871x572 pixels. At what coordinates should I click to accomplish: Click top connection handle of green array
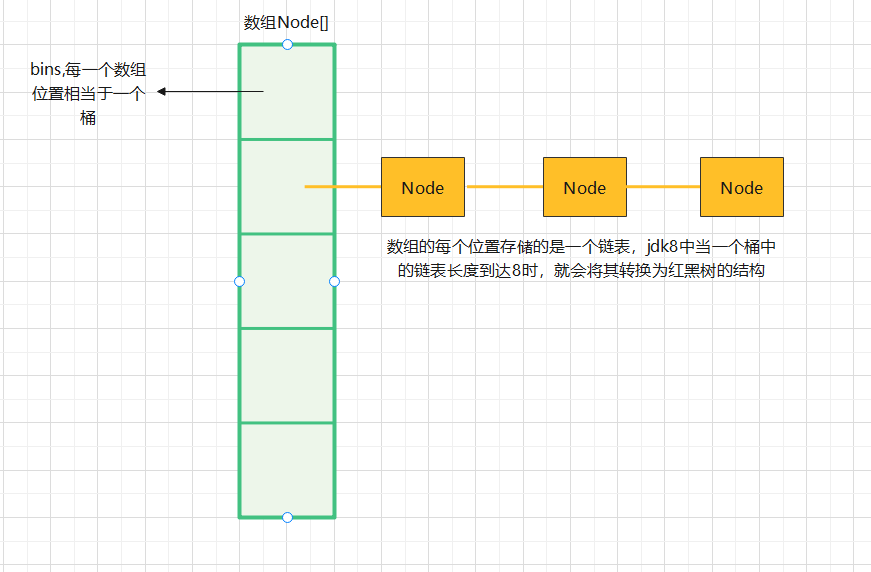tap(287, 44)
